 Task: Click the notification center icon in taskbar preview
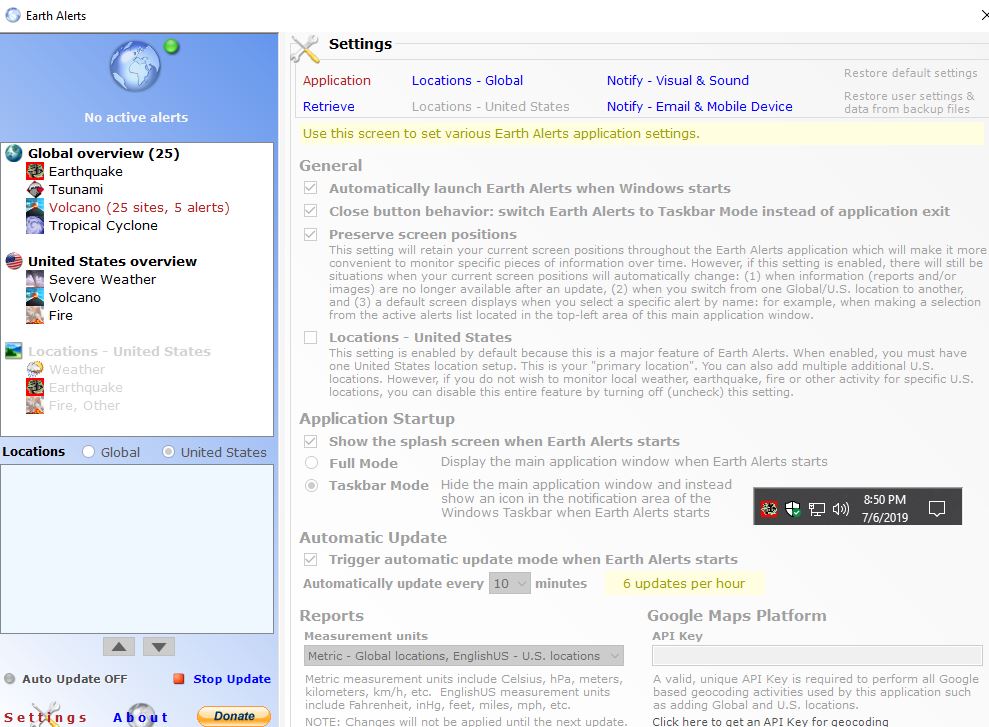937,508
